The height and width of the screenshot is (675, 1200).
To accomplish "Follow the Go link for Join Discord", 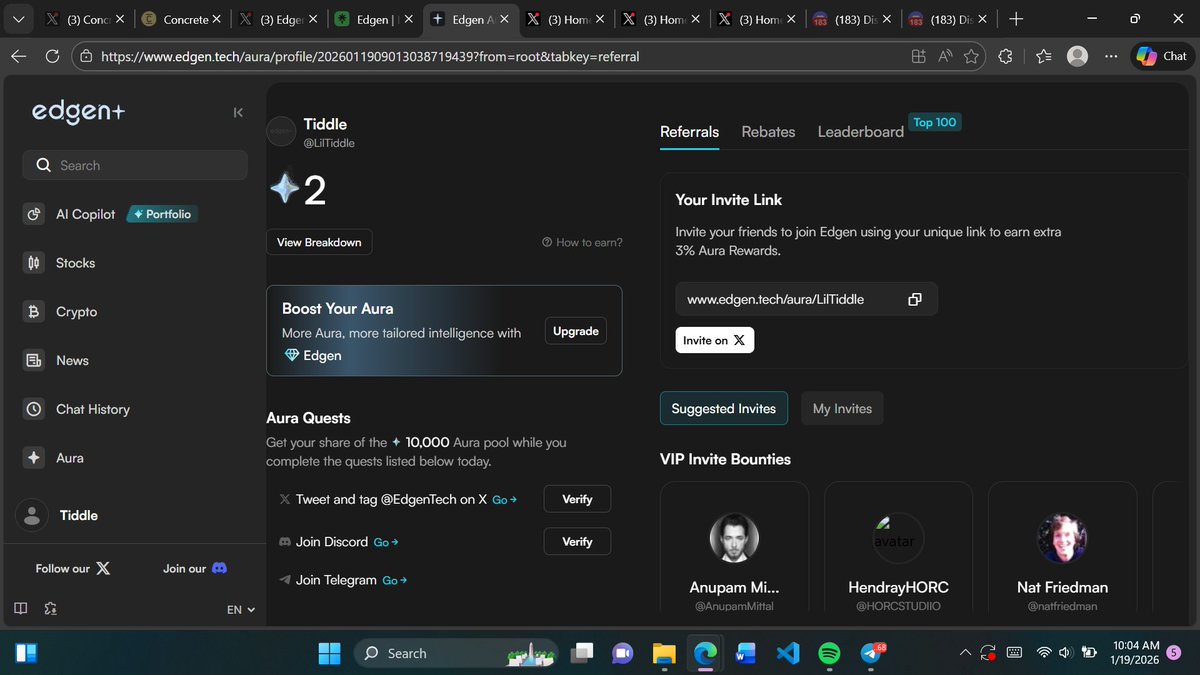I will click(386, 542).
